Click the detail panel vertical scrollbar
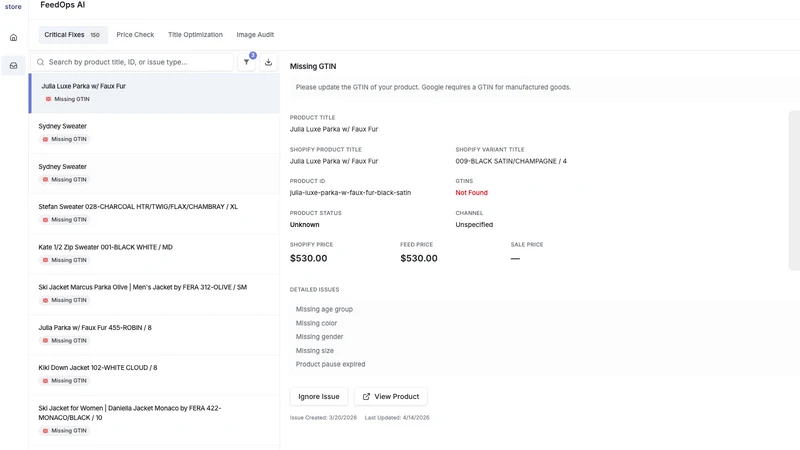Viewport: 800px width, 450px height. pyautogui.click(x=794, y=190)
